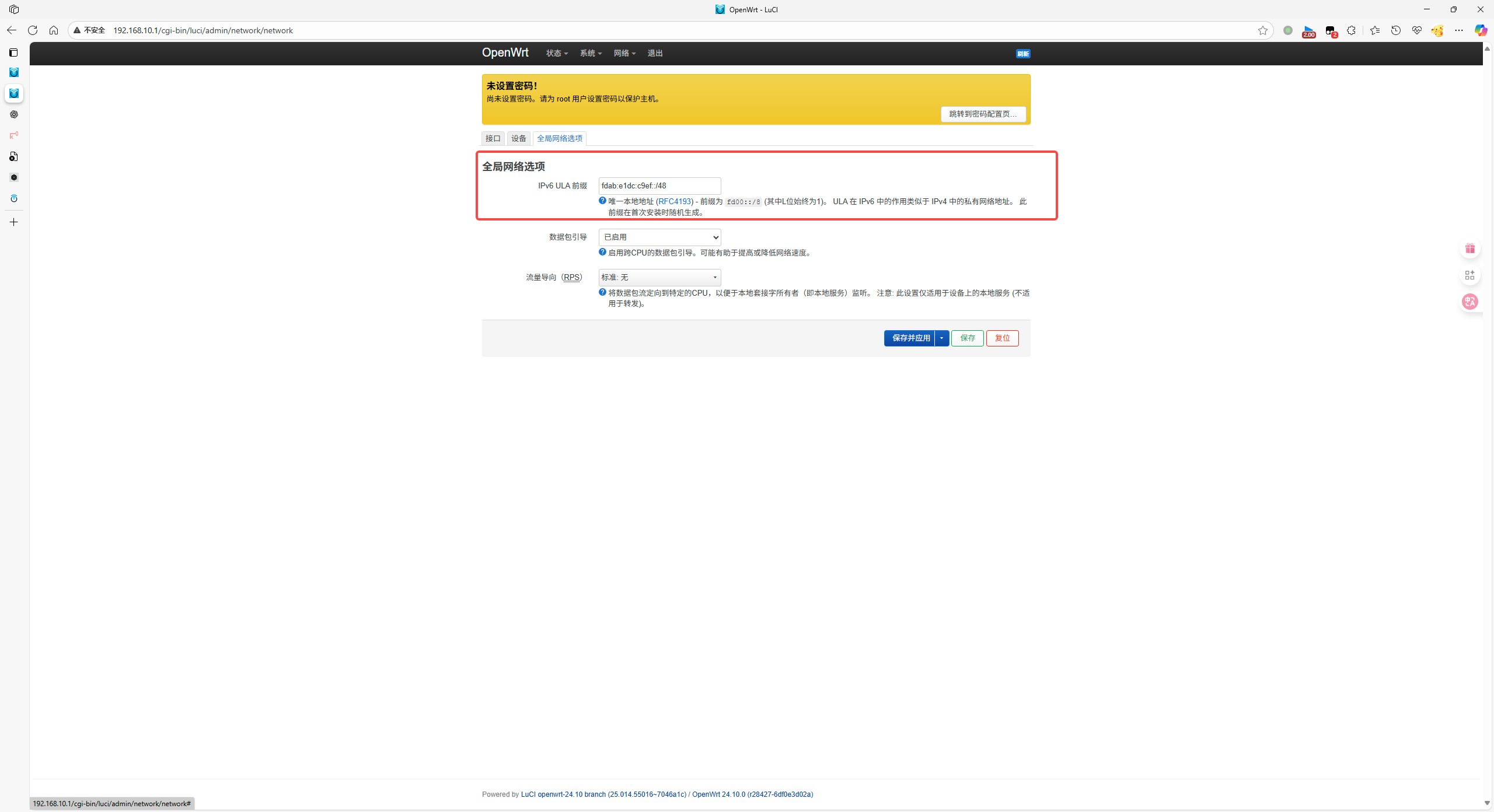Select the 全局网络选项 tab

tap(560, 138)
